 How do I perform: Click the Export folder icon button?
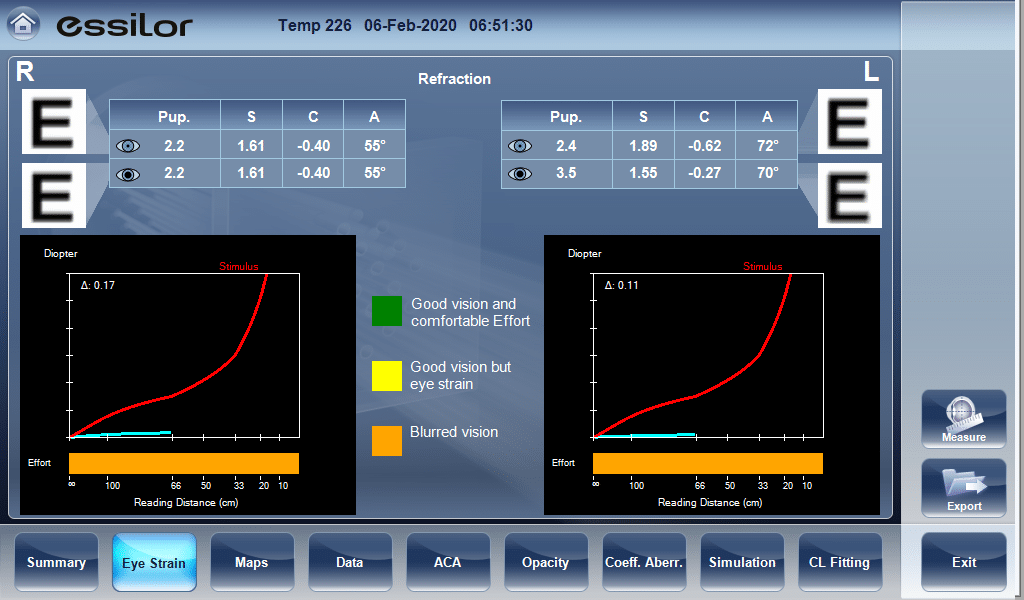963,488
